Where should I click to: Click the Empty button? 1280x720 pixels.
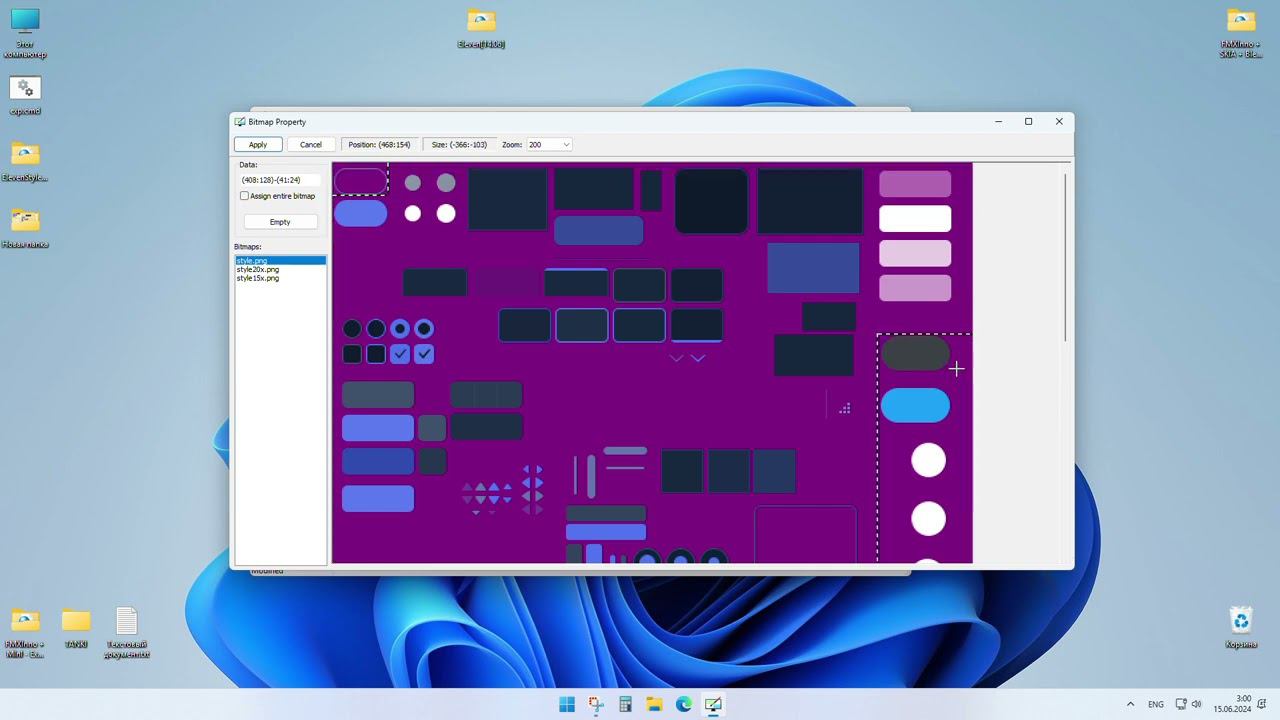point(280,222)
